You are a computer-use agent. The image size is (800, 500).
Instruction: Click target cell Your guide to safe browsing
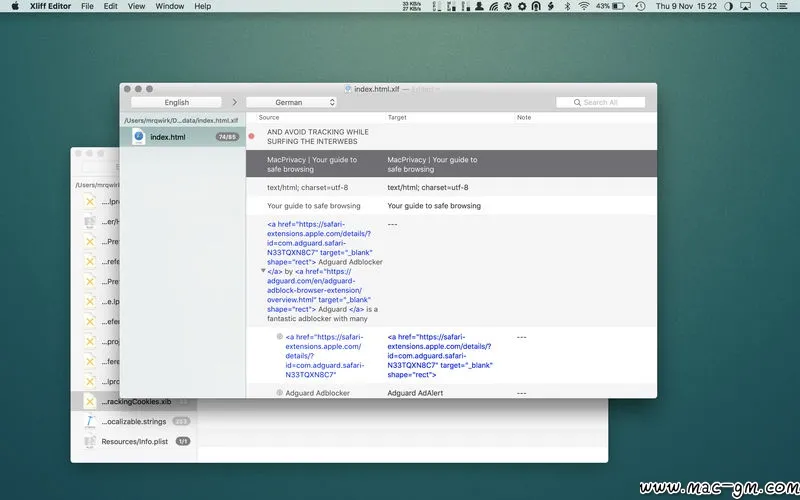434,206
